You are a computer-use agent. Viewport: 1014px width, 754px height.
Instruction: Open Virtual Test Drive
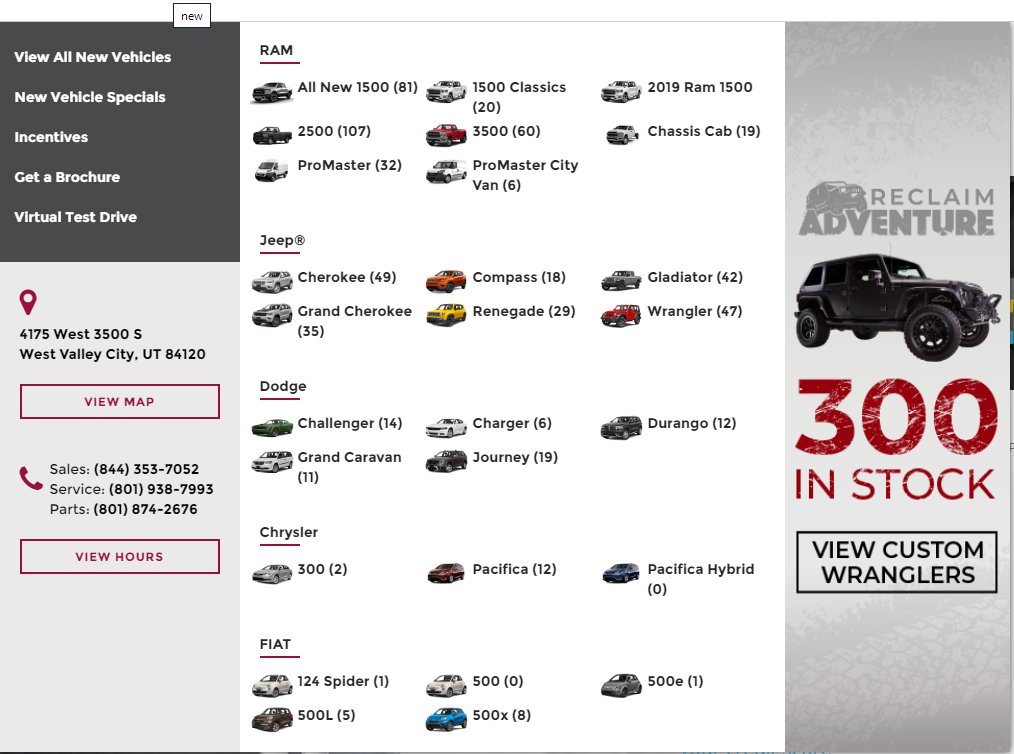click(76, 217)
